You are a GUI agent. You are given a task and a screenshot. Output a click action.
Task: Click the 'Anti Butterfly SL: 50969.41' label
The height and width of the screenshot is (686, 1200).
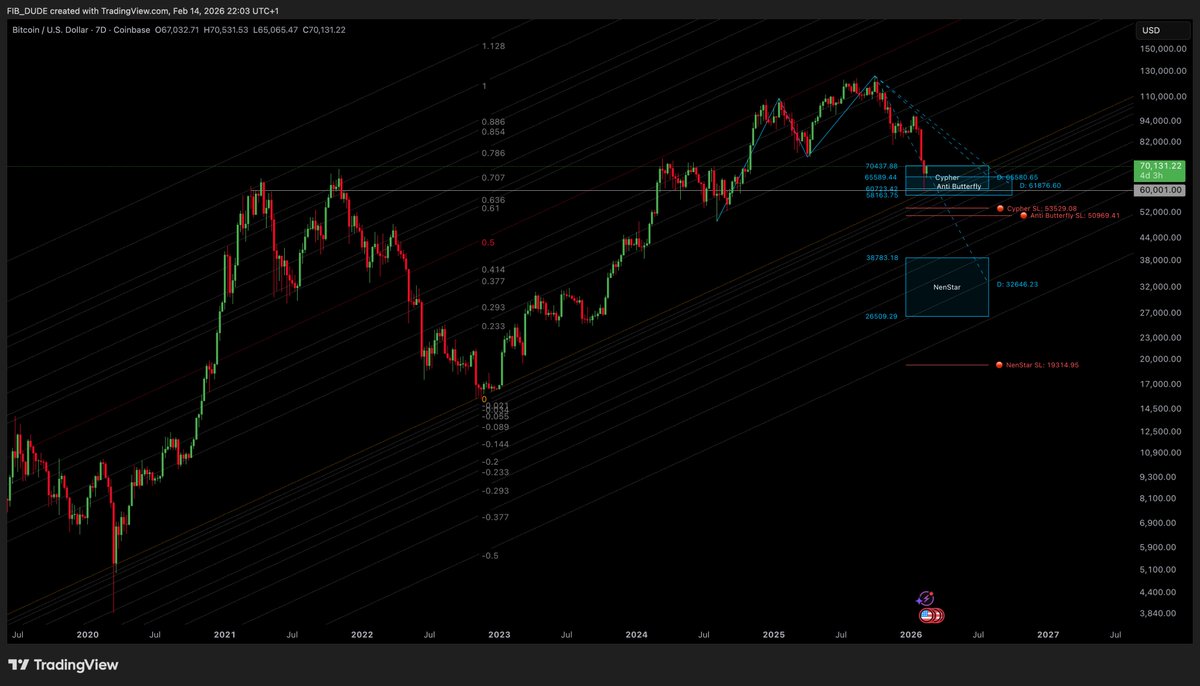point(1075,215)
